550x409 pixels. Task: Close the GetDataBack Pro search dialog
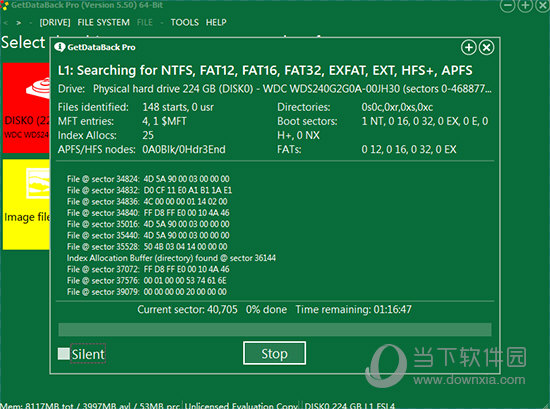click(487, 47)
